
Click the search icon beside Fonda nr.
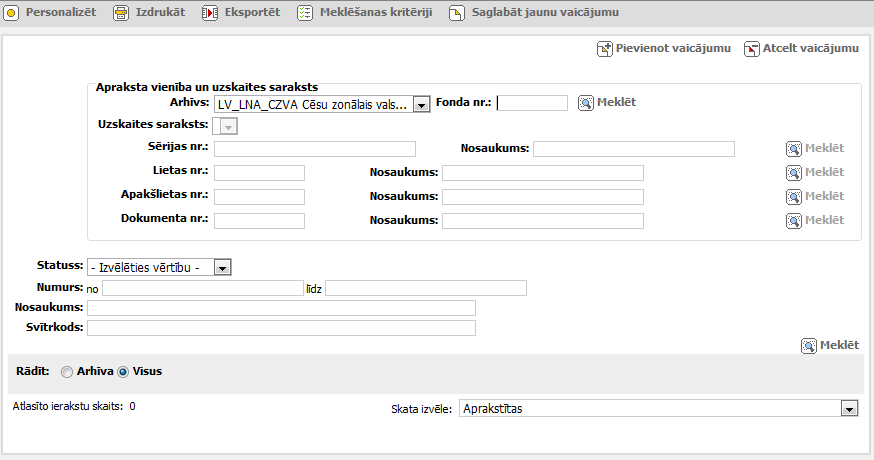pyautogui.click(x=586, y=103)
